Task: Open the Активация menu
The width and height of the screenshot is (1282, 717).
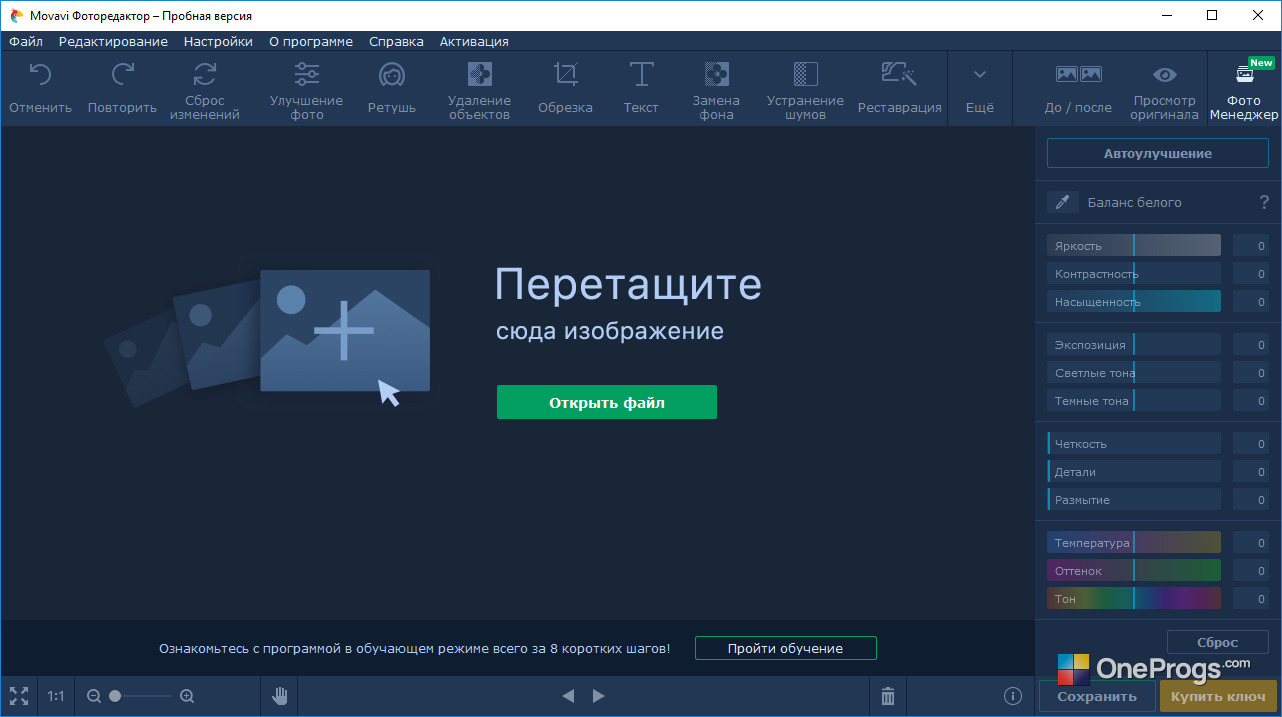Action: pyautogui.click(x=474, y=41)
